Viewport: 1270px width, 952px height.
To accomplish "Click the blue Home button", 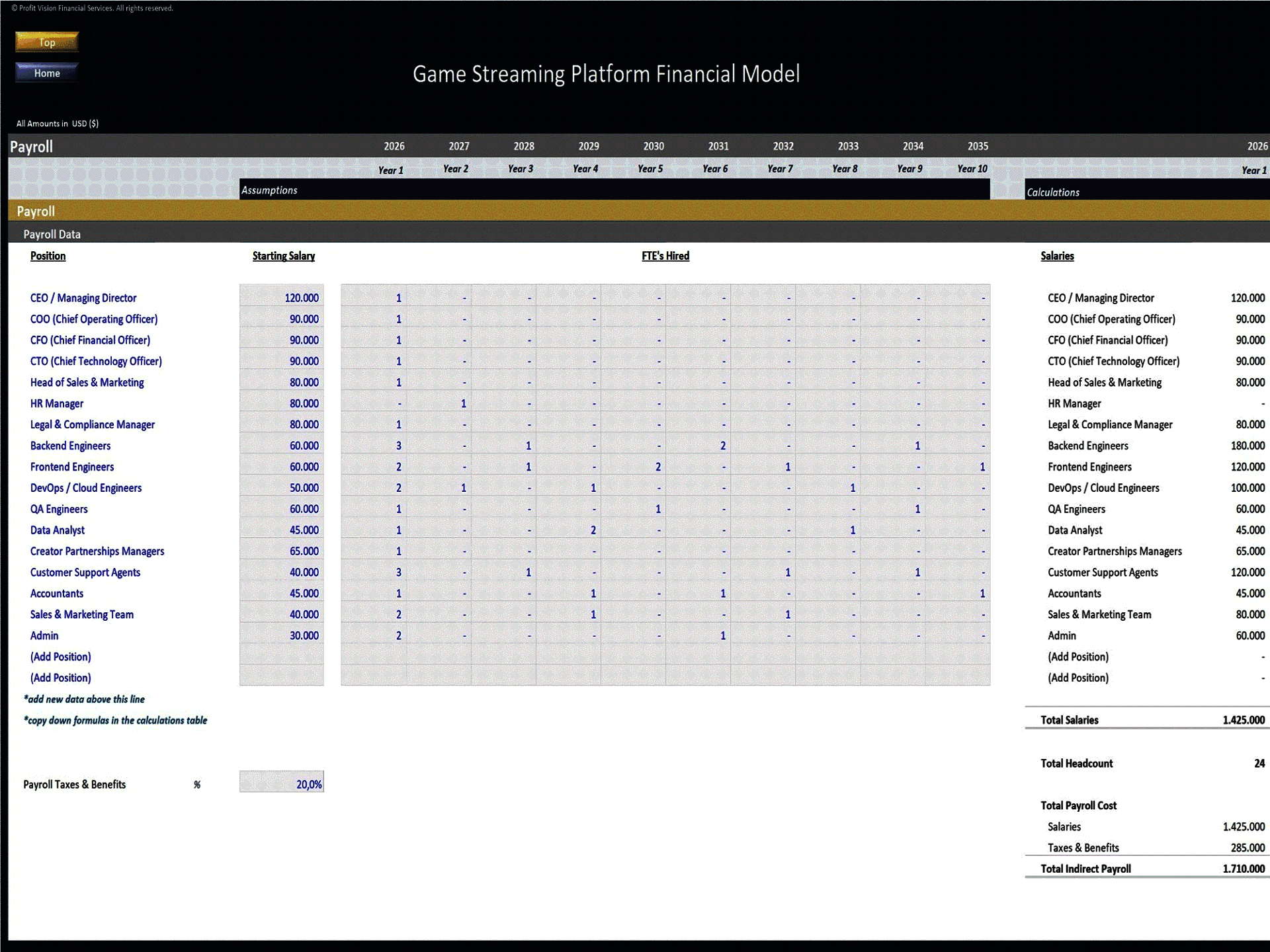I will pos(47,73).
